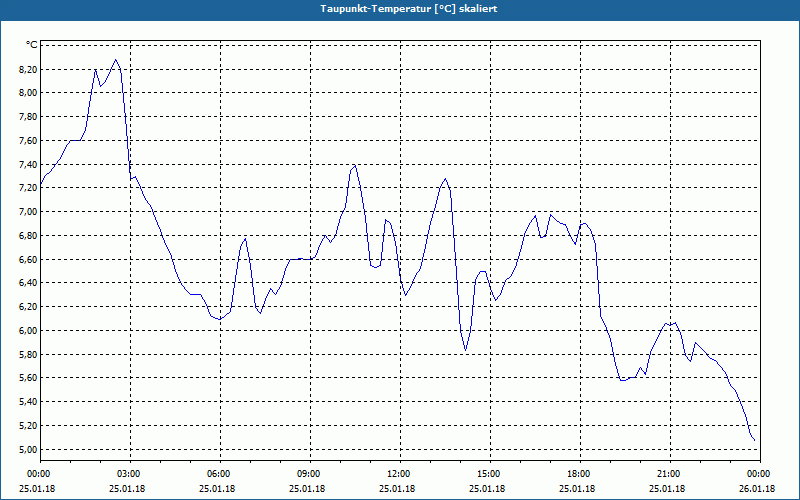Select the '8,00' y-axis label
The width and height of the screenshot is (800, 500).
(x=28, y=93)
